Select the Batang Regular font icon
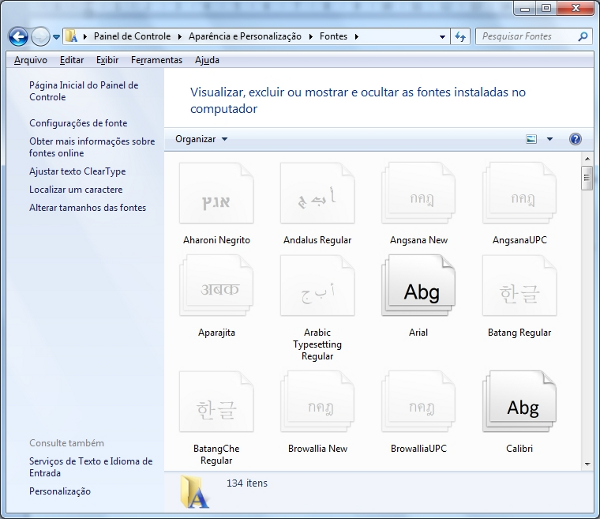This screenshot has height=519, width=600. 519,286
